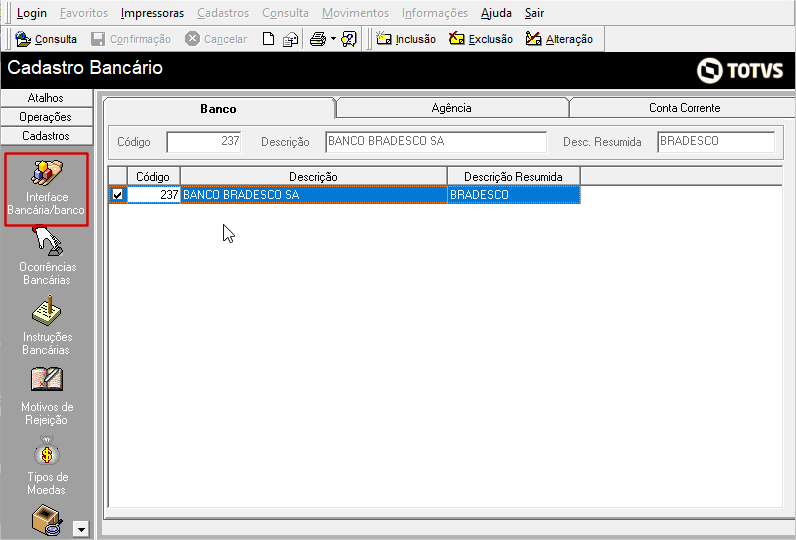Screen dimensions: 796x540
Task: Click the TOTVS logo
Action: (740, 70)
